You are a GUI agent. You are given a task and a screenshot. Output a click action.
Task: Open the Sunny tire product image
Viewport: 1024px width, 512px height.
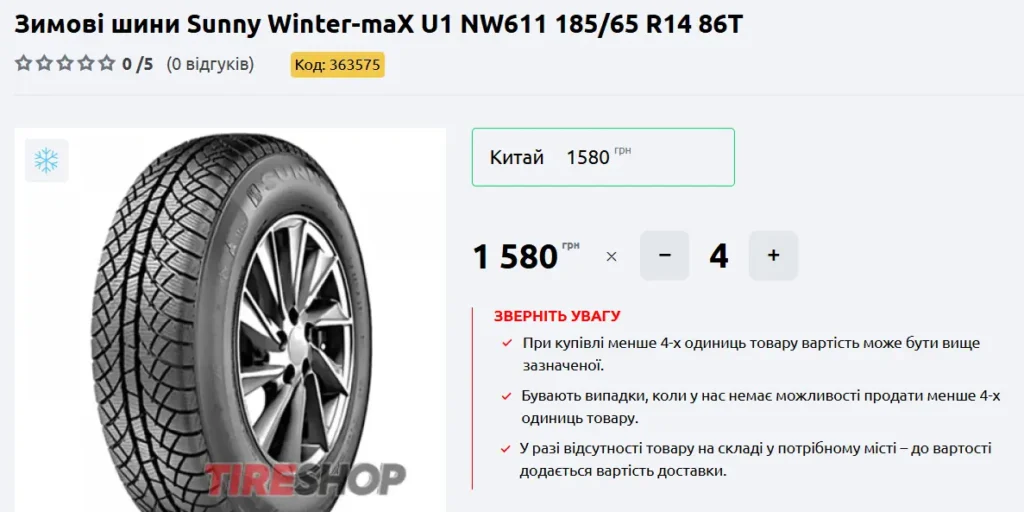pos(231,320)
